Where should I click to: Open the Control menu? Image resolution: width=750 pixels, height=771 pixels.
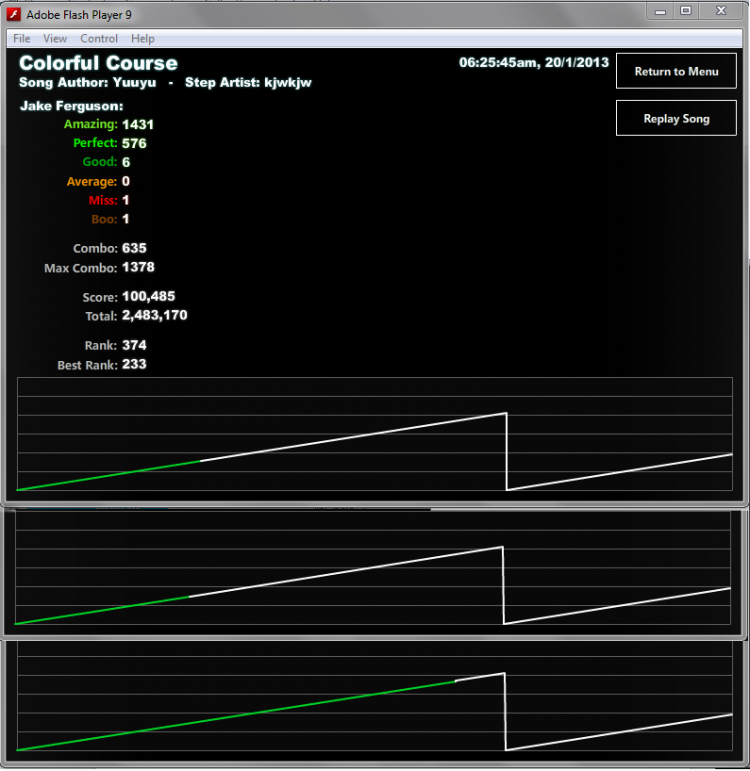pos(99,38)
